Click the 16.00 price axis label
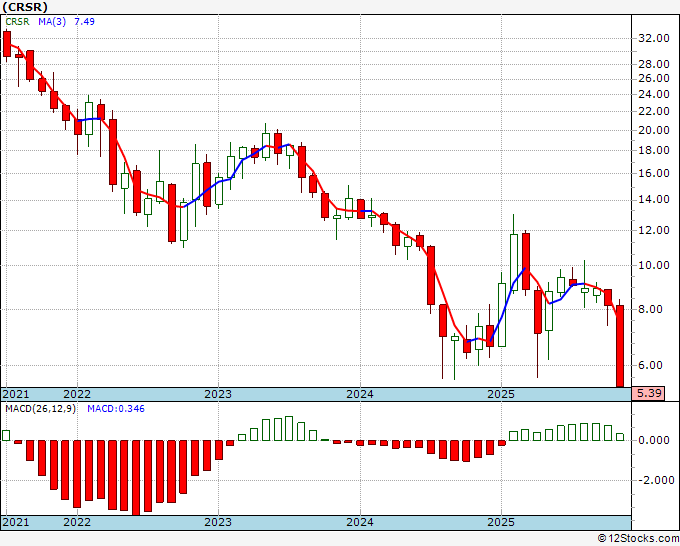 tap(654, 173)
